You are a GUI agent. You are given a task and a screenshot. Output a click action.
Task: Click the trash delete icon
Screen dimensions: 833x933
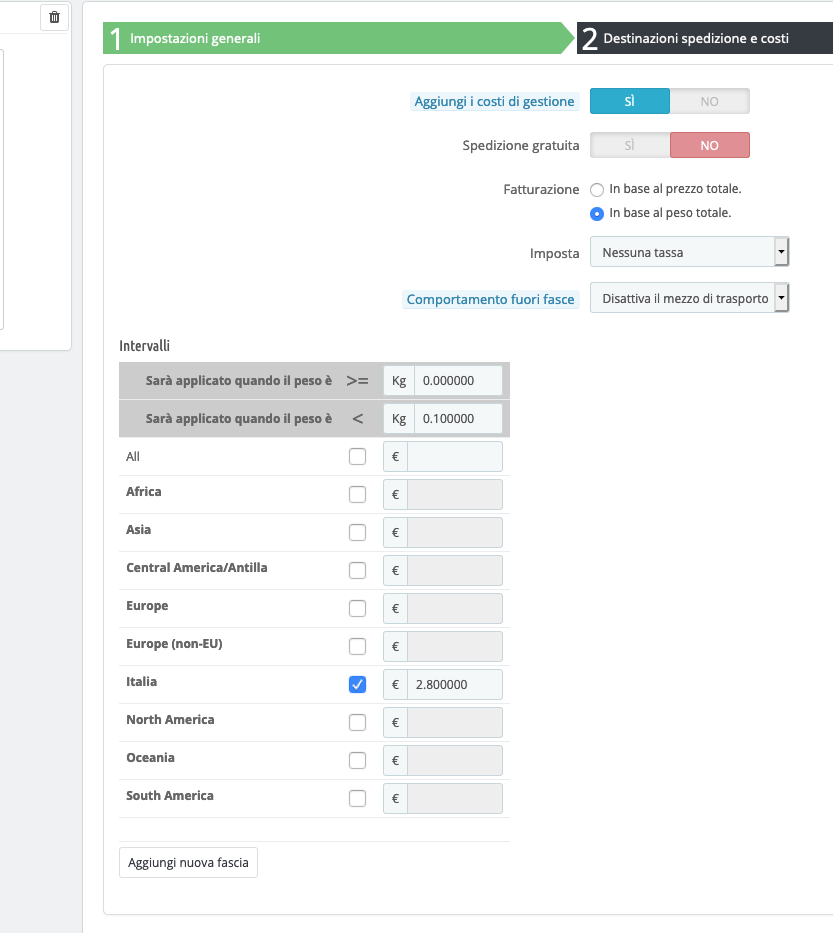coord(54,17)
